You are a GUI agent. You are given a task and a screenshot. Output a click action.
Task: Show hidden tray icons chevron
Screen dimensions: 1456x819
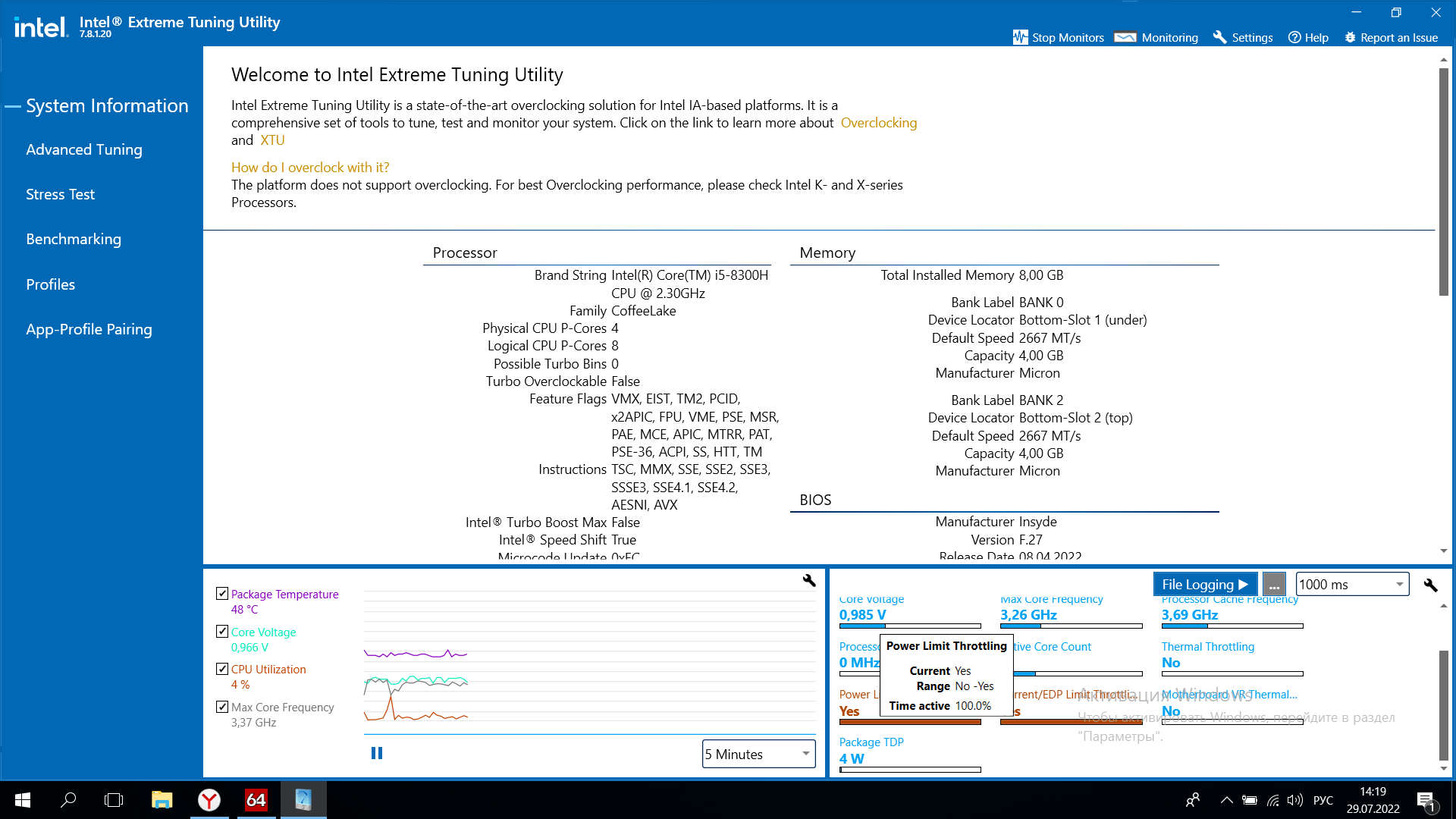click(x=1226, y=800)
